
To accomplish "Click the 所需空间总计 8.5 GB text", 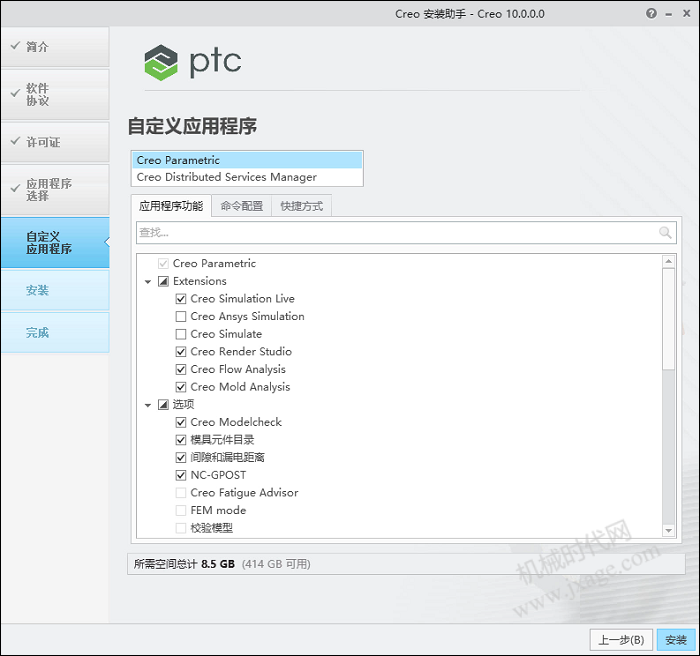I will point(184,564).
